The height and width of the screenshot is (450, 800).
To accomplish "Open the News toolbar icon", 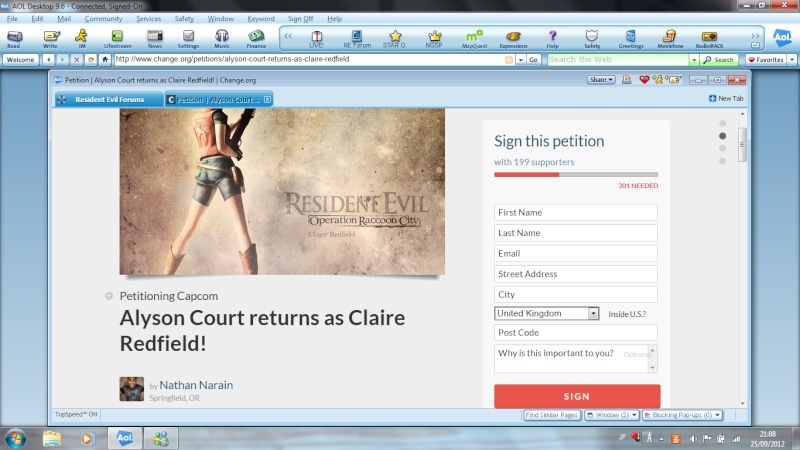I will coord(155,38).
